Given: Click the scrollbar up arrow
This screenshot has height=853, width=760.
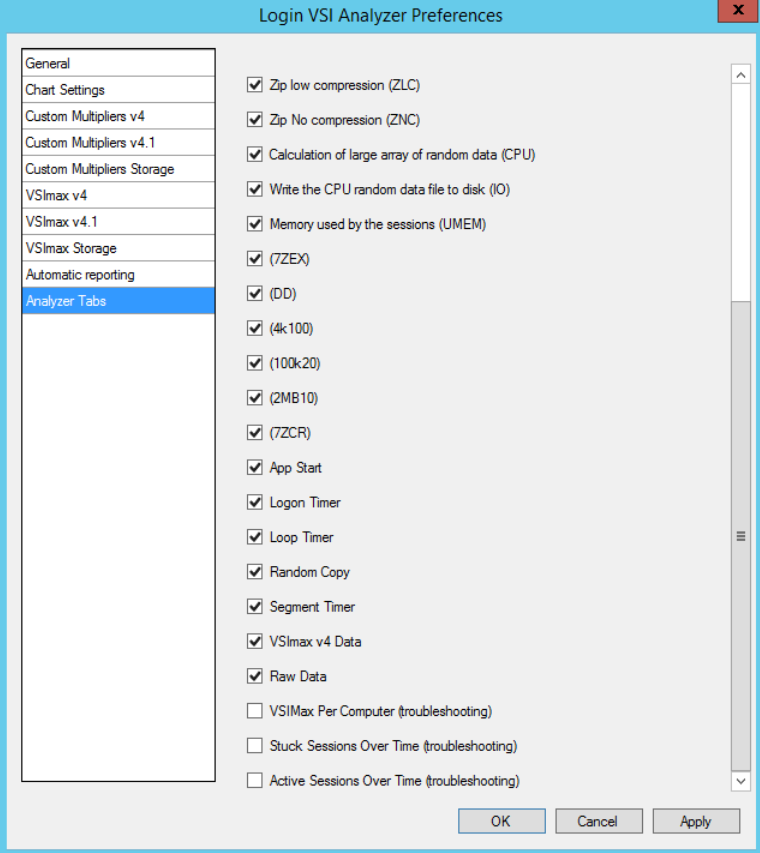Looking at the screenshot, I should click(x=741, y=75).
